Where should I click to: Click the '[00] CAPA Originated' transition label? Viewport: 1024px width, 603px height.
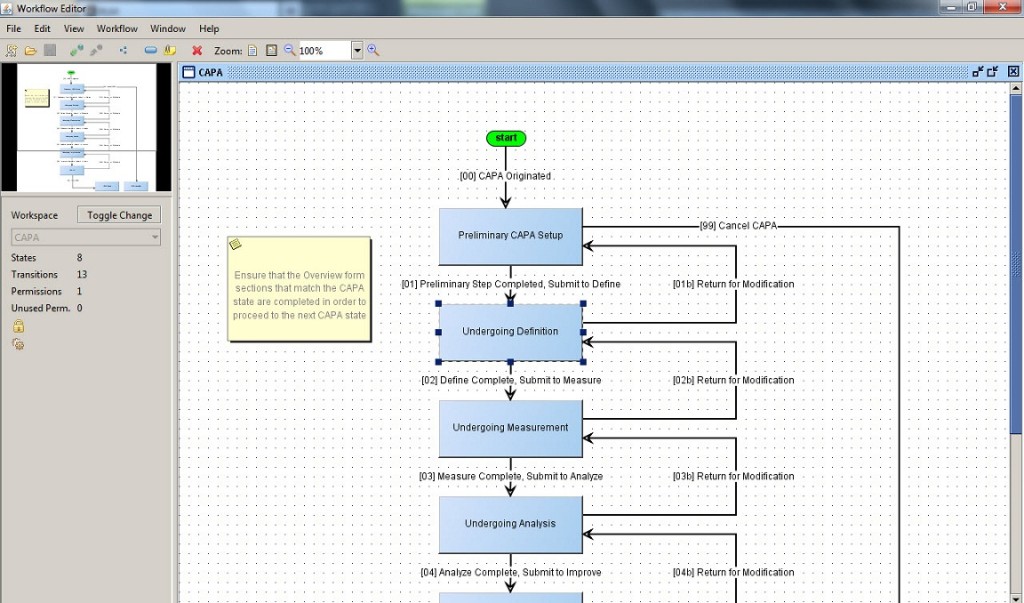point(505,176)
